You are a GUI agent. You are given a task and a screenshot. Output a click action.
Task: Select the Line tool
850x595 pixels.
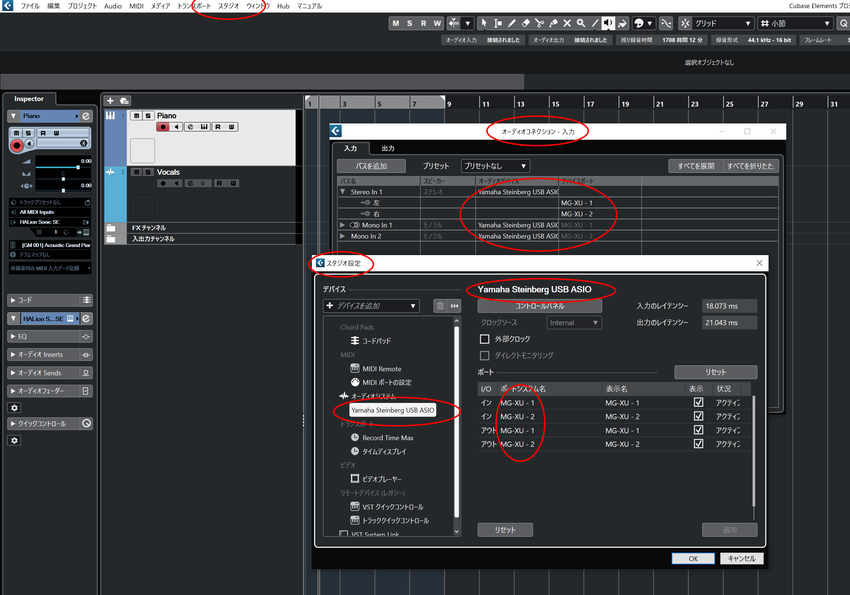595,23
